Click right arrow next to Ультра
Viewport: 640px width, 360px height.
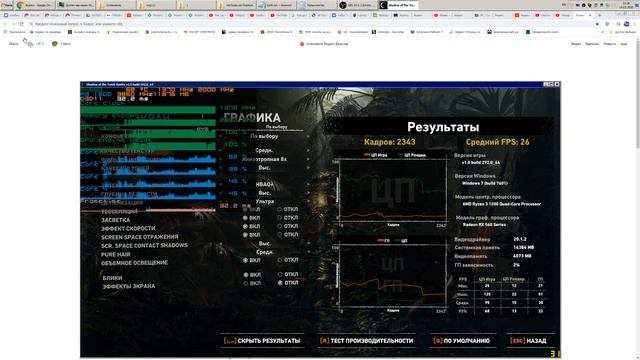pyautogui.click(x=308, y=202)
